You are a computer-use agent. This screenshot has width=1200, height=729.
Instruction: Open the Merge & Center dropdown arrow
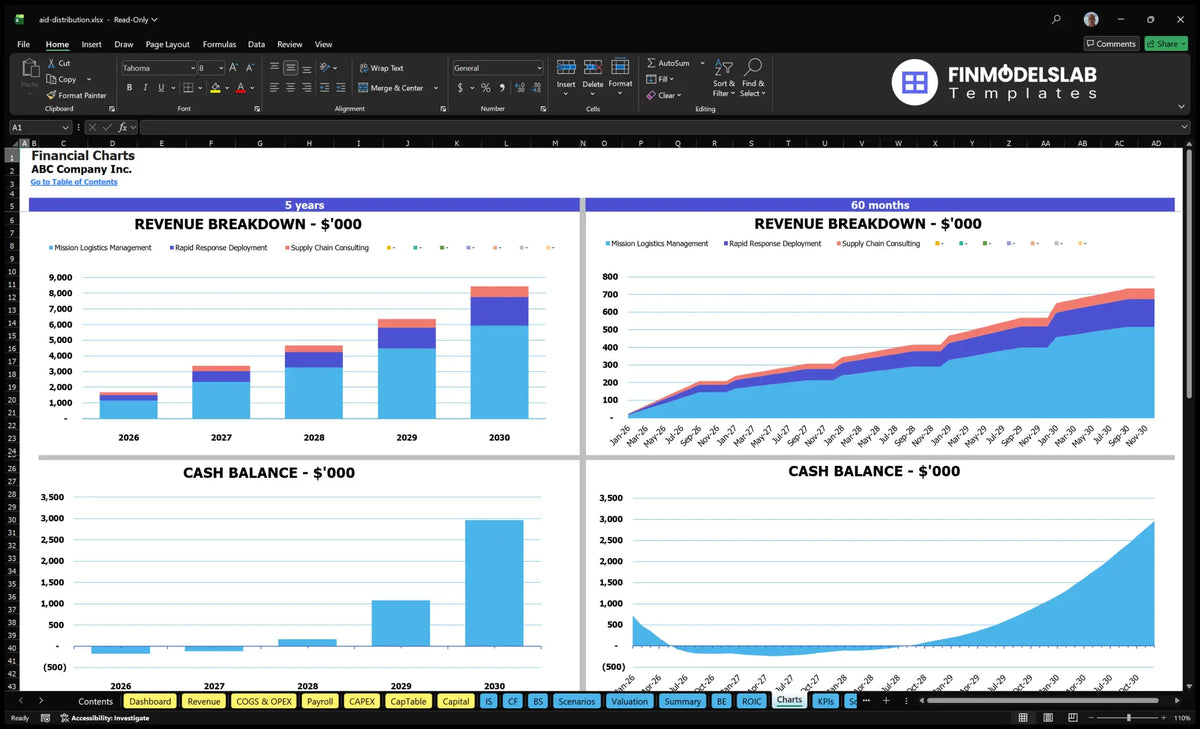point(436,88)
